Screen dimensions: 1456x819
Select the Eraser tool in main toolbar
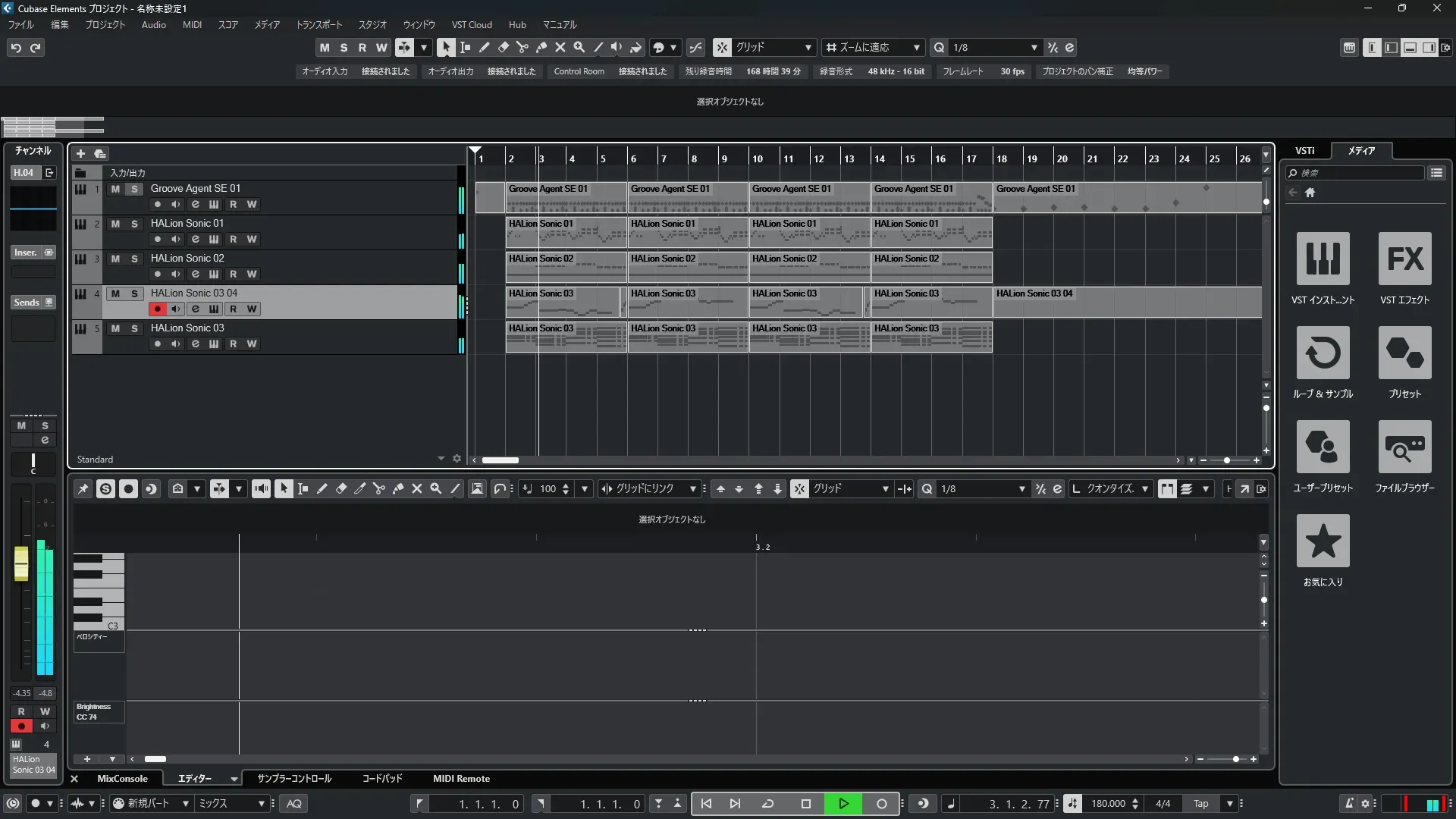pos(503,47)
